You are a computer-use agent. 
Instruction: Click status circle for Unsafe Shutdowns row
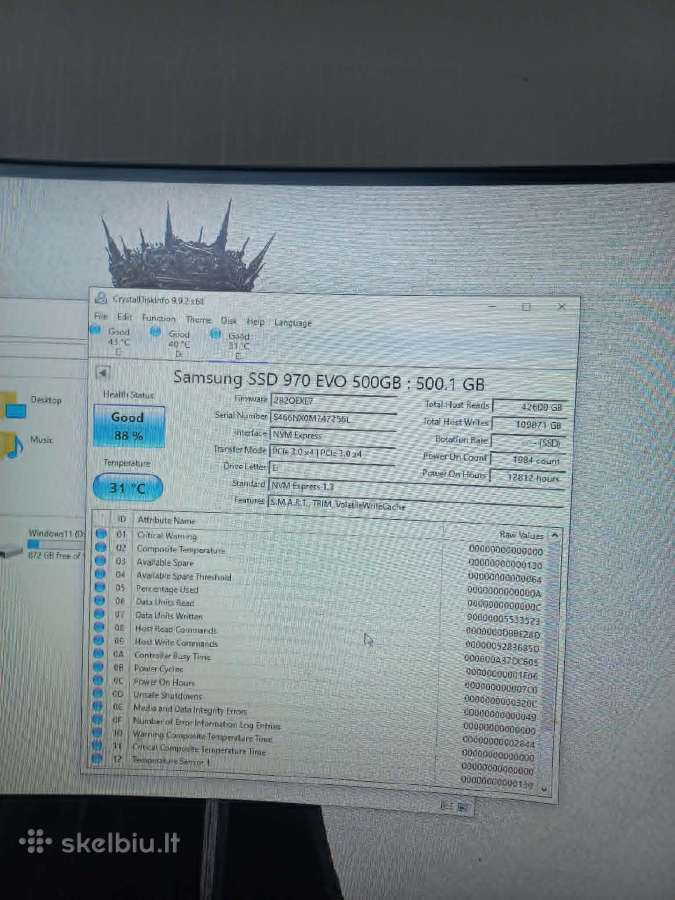coord(98,693)
